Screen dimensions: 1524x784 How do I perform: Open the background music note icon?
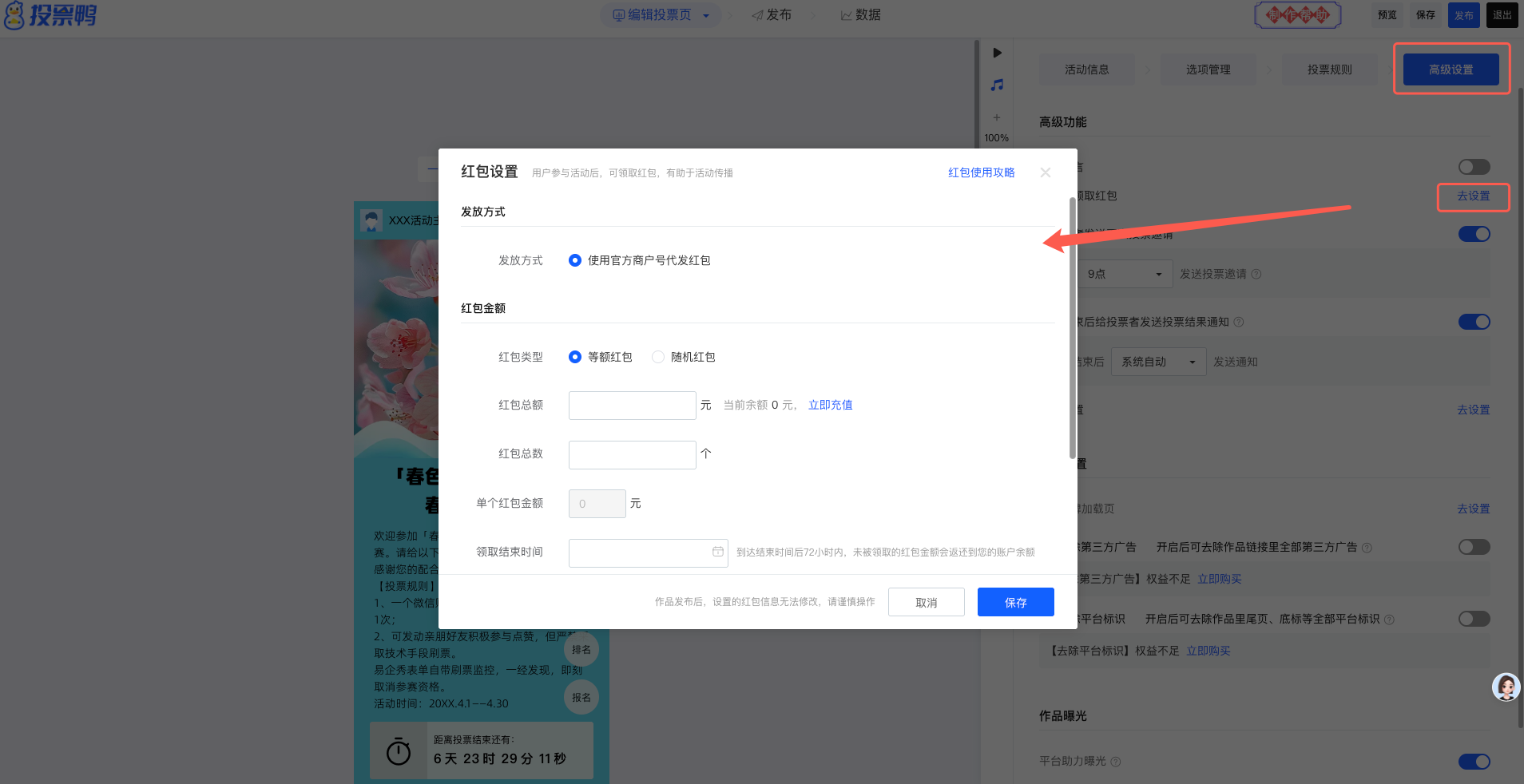[x=997, y=85]
